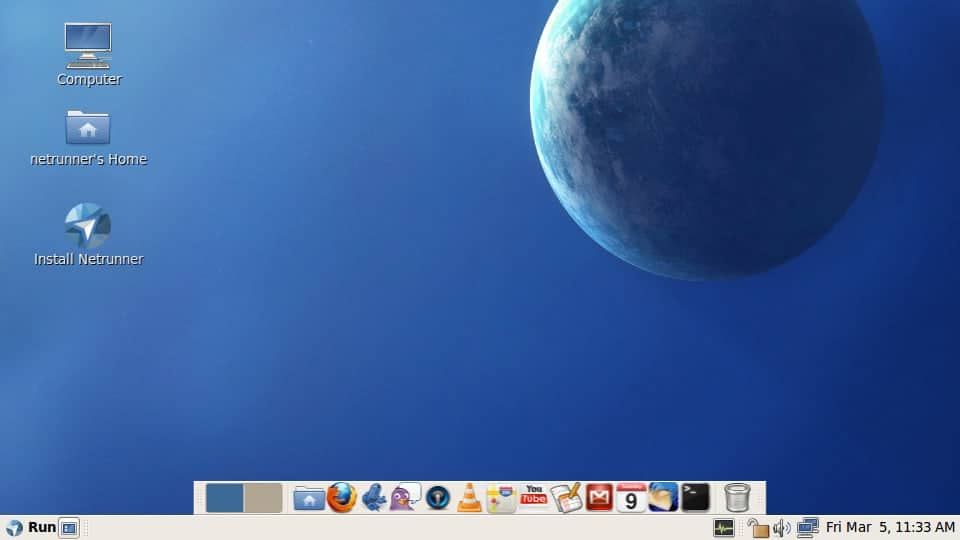Launch Firefox from the dock
The width and height of the screenshot is (960, 540).
click(342, 497)
